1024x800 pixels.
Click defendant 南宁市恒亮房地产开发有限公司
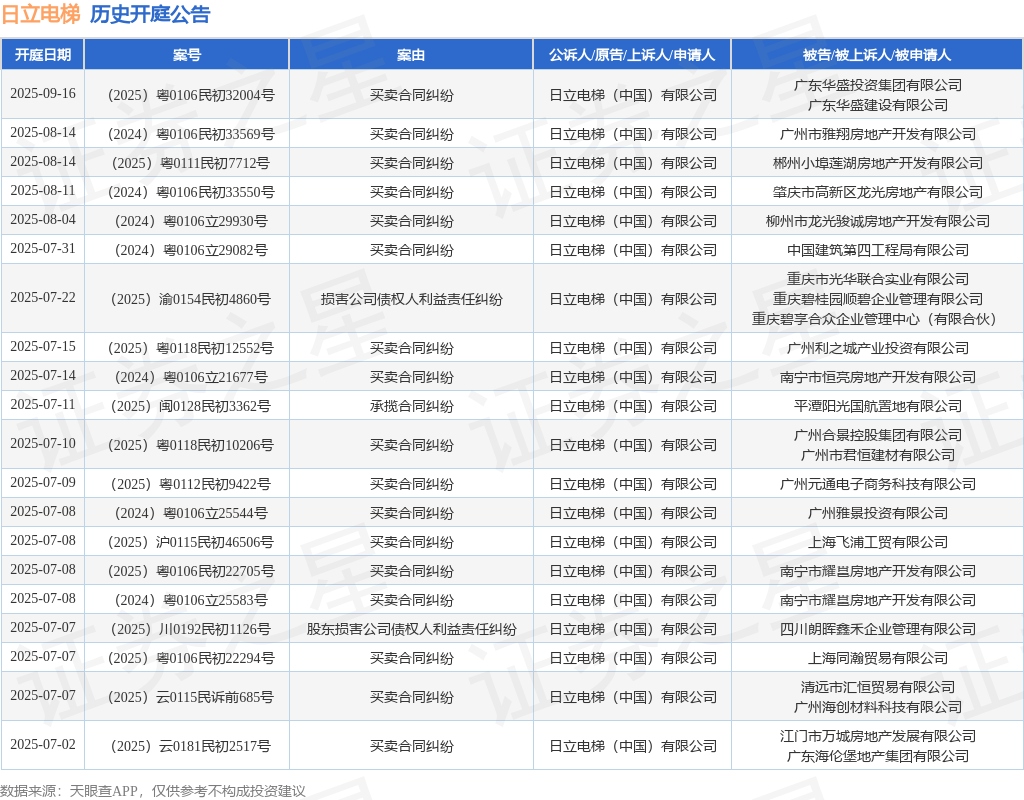point(878,377)
